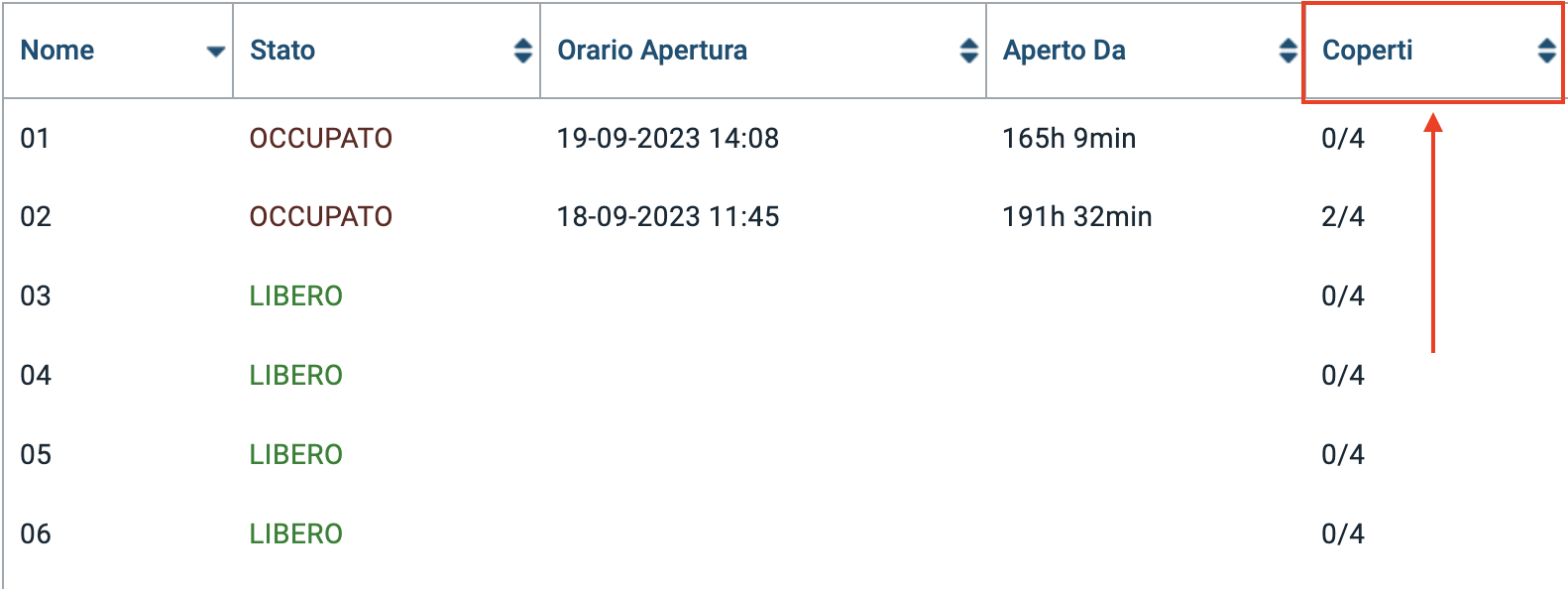Image resolution: width=1568 pixels, height=589 pixels.
Task: Click the 2/4 coperti value
Action: coord(1342,216)
